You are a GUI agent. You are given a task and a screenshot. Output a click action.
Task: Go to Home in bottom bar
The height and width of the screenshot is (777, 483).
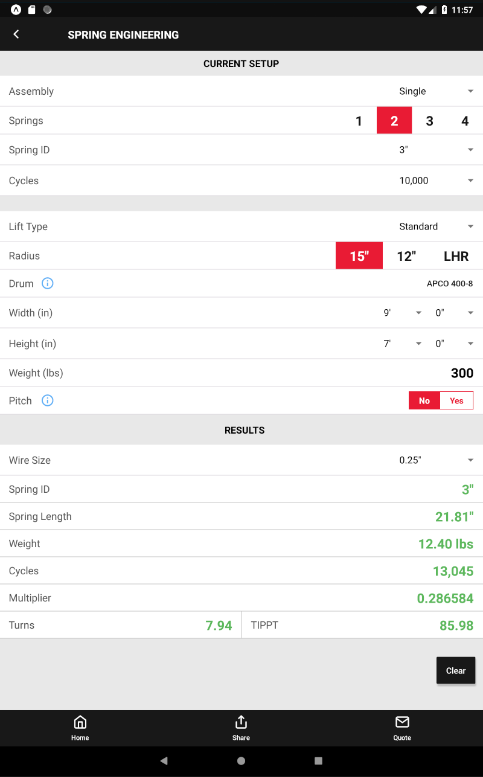80,728
